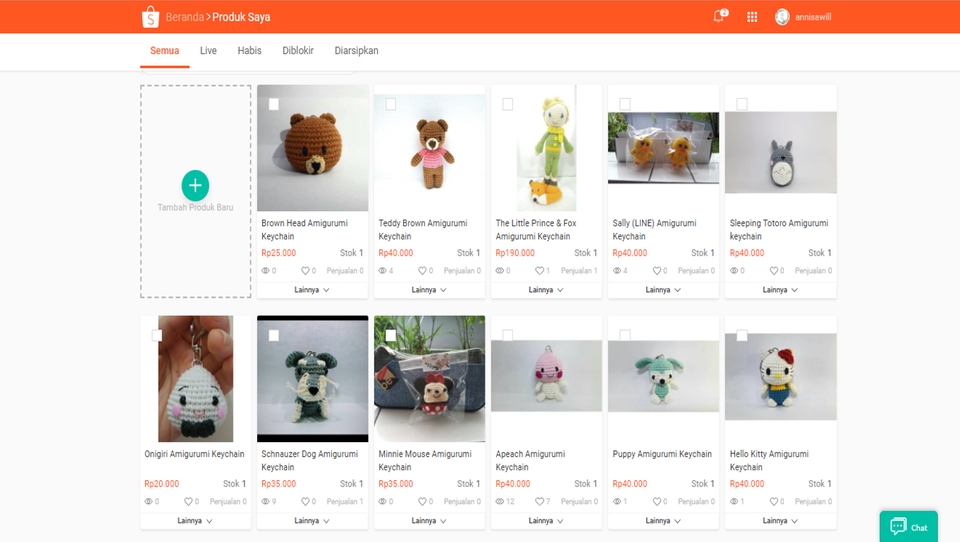The width and height of the screenshot is (960, 542).
Task: Click the heart icon on Apeach keychain
Action: pyautogui.click(x=539, y=502)
